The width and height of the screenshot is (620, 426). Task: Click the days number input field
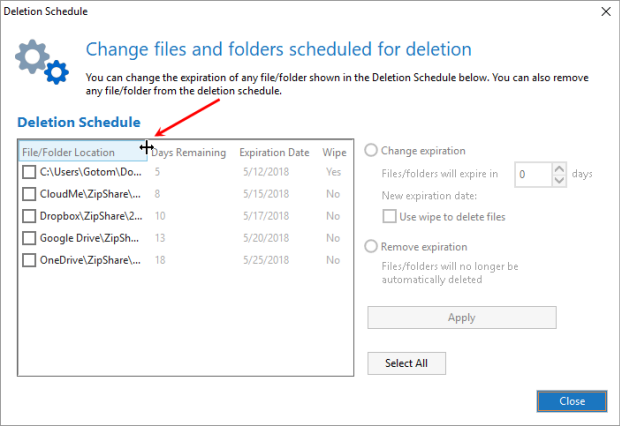(x=533, y=174)
